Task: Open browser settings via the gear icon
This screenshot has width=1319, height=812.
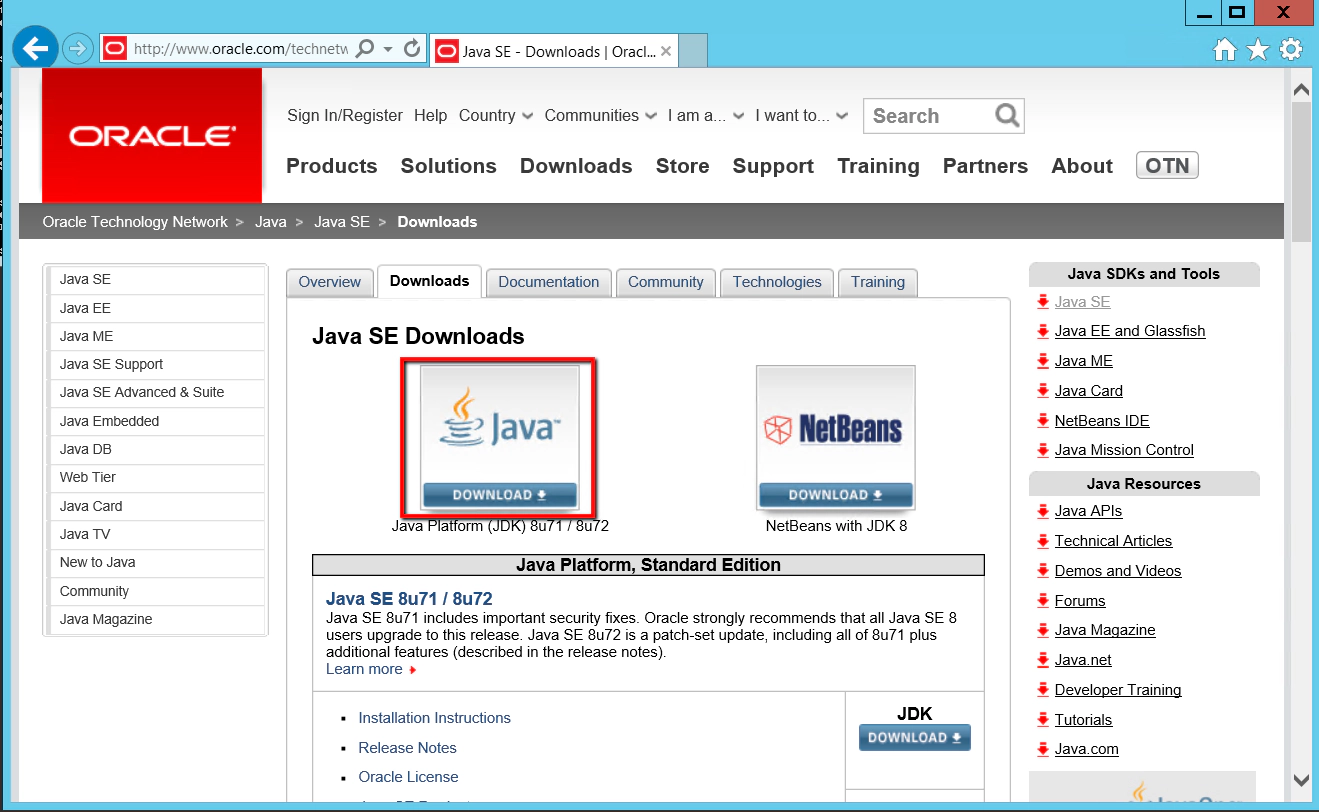Action: 1290,48
